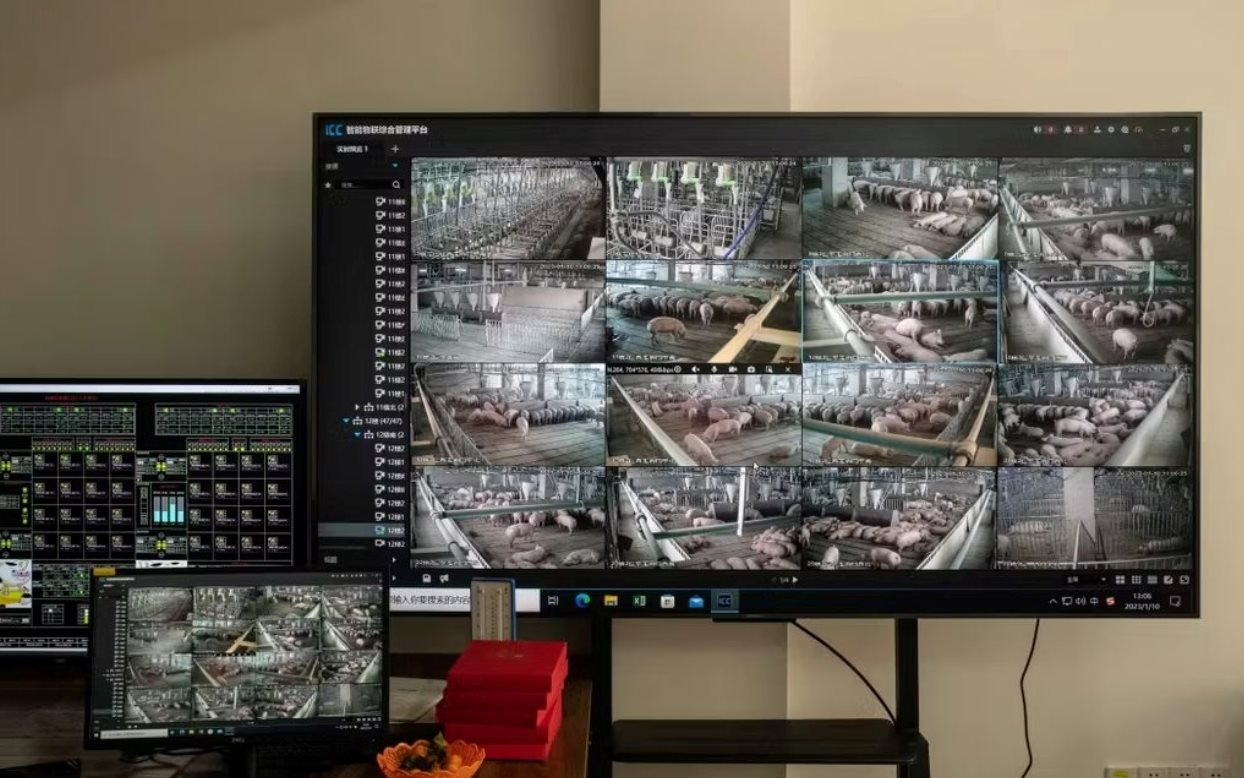Switch to the fullscreen layout icon at bottom right
The height and width of the screenshot is (778, 1244).
pos(1184,579)
